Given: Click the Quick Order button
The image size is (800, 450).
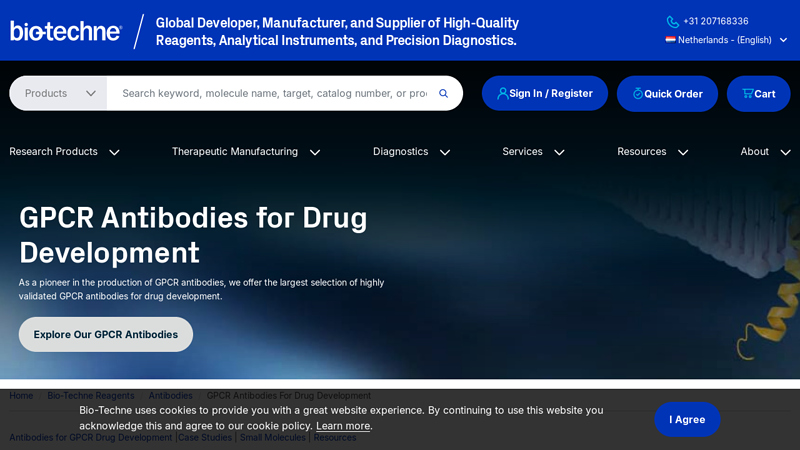Looking at the screenshot, I should pyautogui.click(x=667, y=93).
